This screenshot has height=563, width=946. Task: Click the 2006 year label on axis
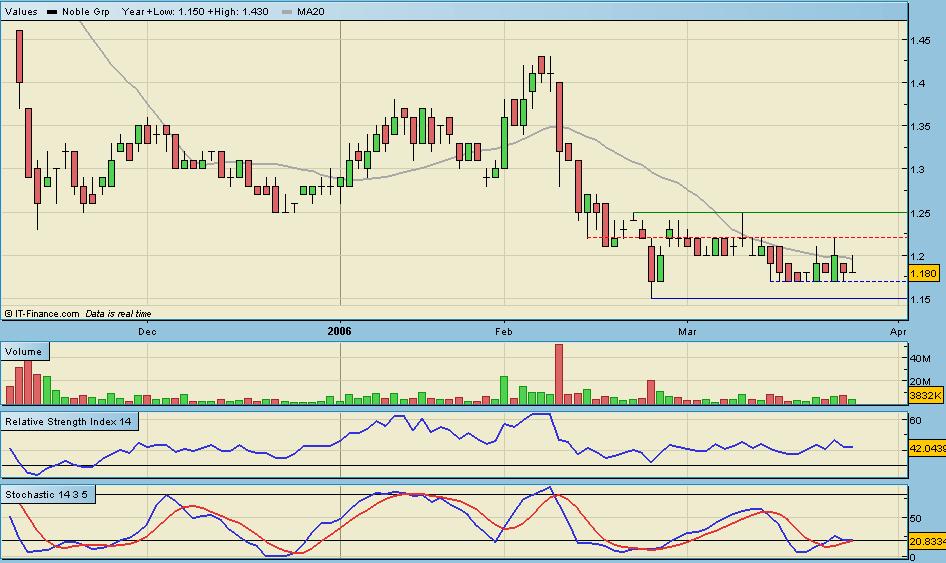tap(340, 331)
